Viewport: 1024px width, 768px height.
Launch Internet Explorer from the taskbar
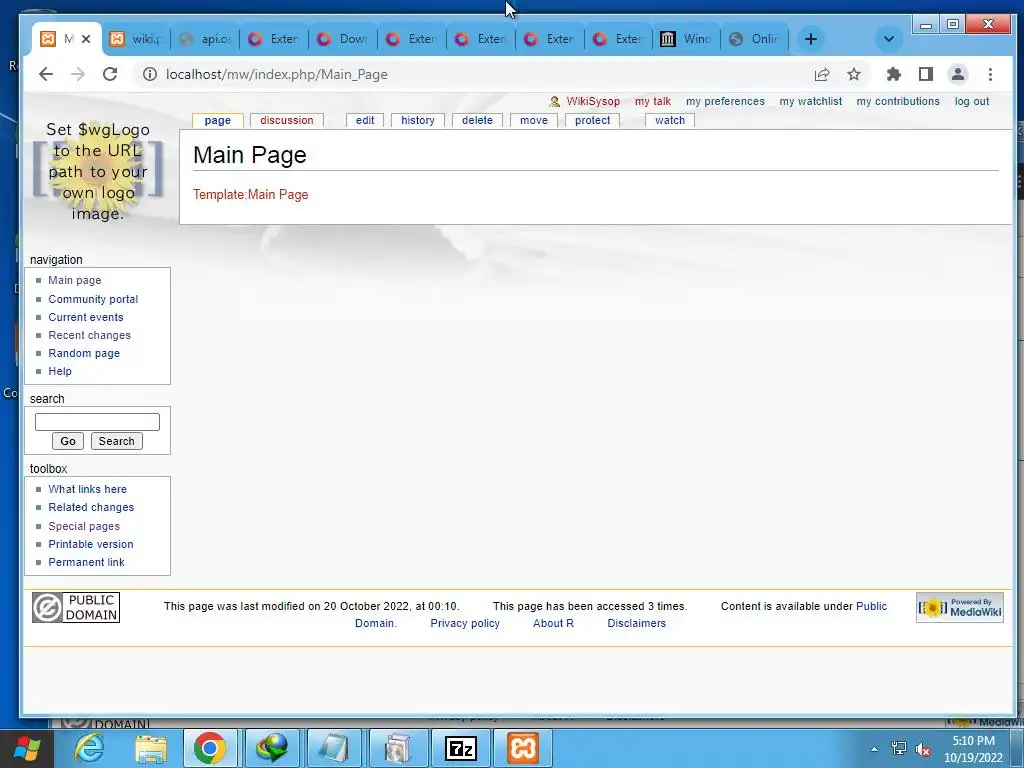(x=89, y=748)
